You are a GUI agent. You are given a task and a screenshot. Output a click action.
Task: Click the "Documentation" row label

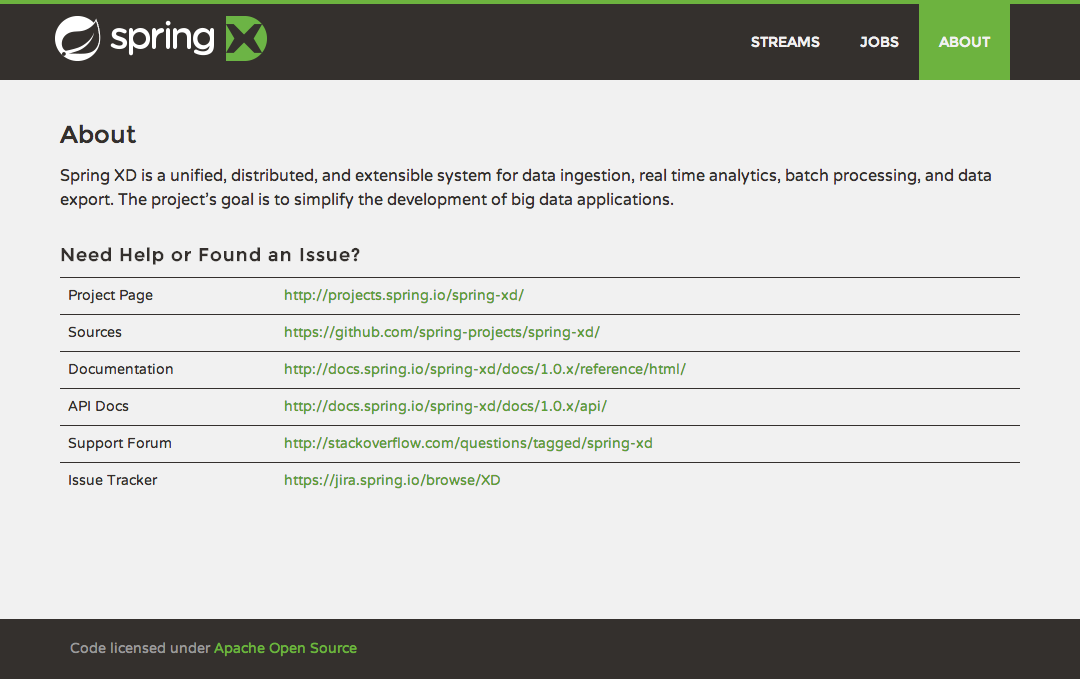click(x=121, y=370)
